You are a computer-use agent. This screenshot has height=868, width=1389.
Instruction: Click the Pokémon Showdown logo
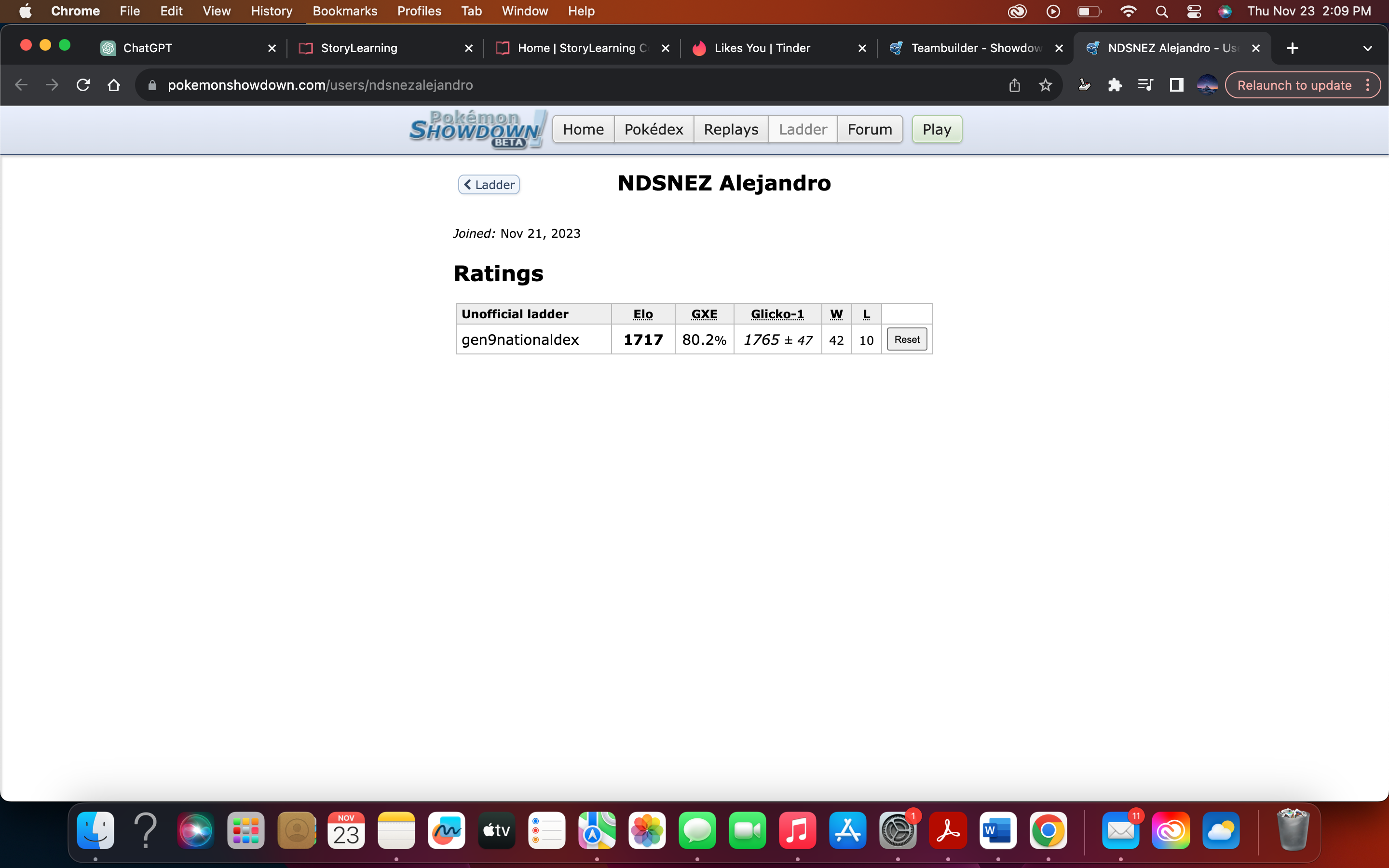477,129
